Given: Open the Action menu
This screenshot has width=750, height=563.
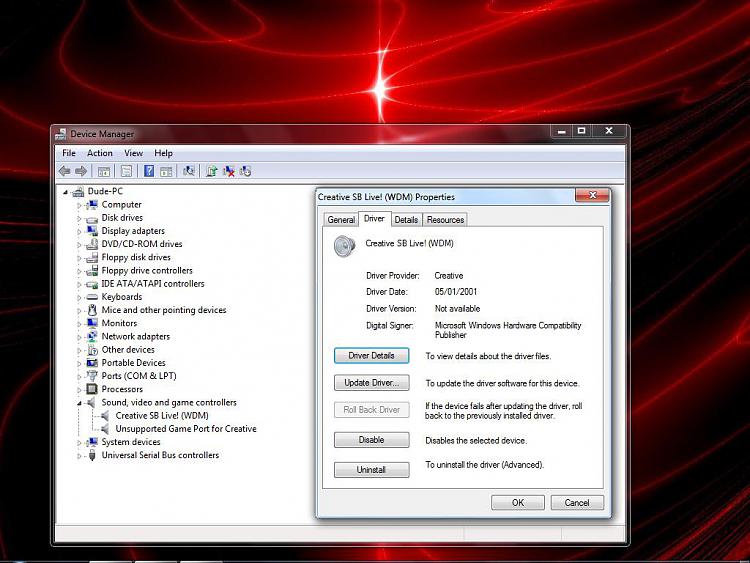Looking at the screenshot, I should click(99, 153).
